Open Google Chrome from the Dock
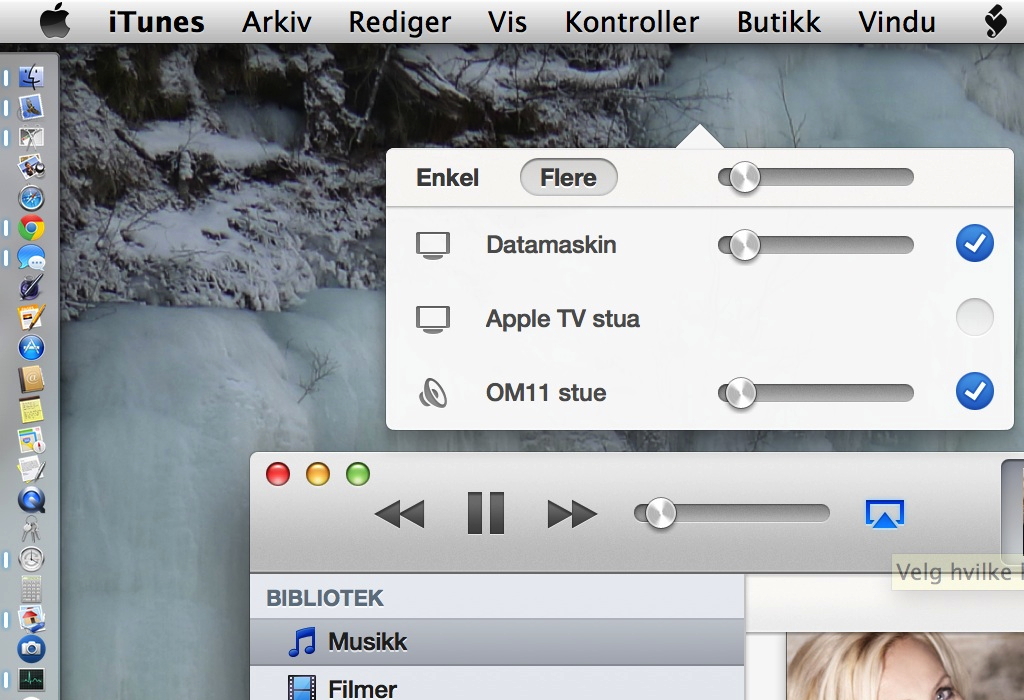 31,228
